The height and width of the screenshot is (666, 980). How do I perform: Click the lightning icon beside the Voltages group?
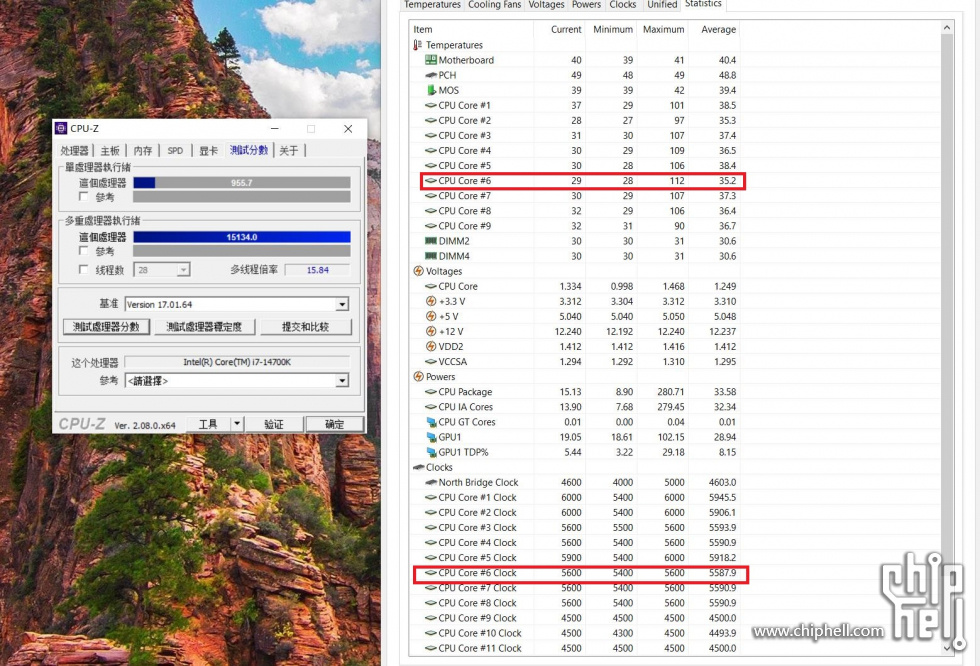click(x=419, y=271)
